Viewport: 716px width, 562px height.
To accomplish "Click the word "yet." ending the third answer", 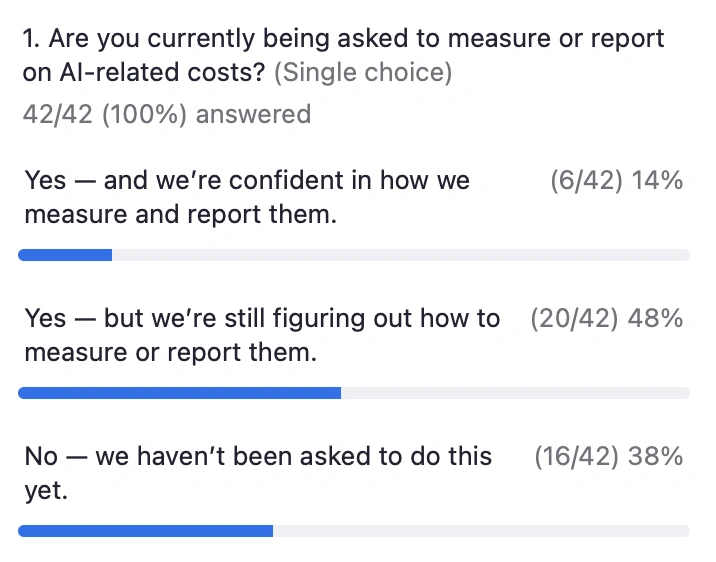I will click(x=46, y=491).
